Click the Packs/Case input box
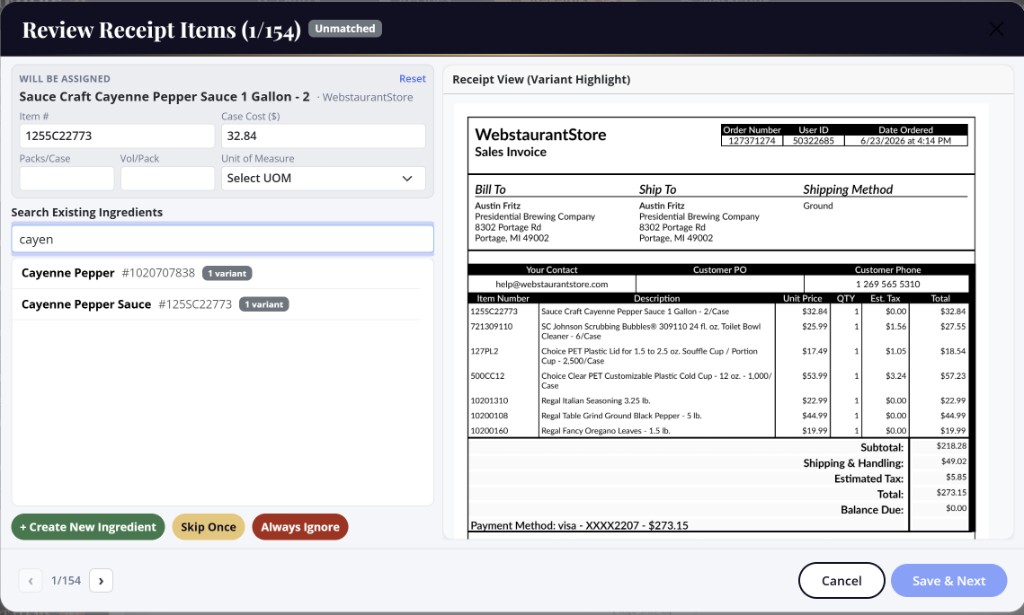This screenshot has height=615, width=1024. pos(67,178)
